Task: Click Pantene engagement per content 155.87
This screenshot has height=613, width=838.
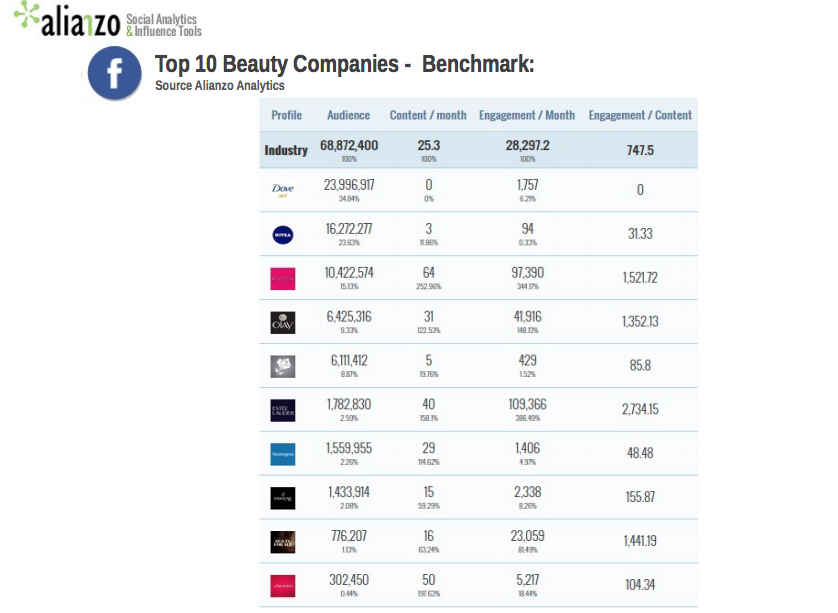Action: click(x=640, y=496)
